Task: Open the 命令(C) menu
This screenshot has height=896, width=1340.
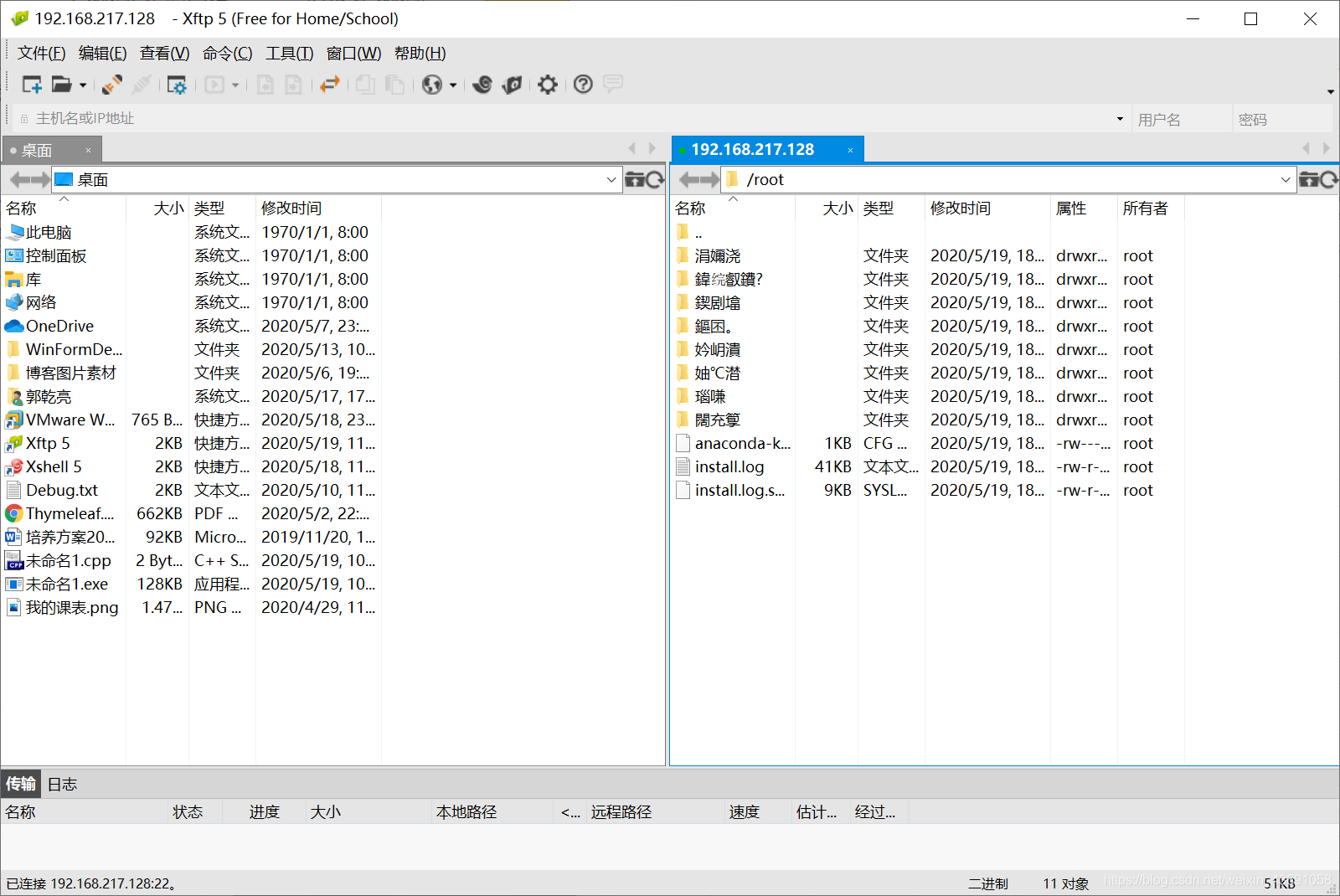Action: [228, 54]
